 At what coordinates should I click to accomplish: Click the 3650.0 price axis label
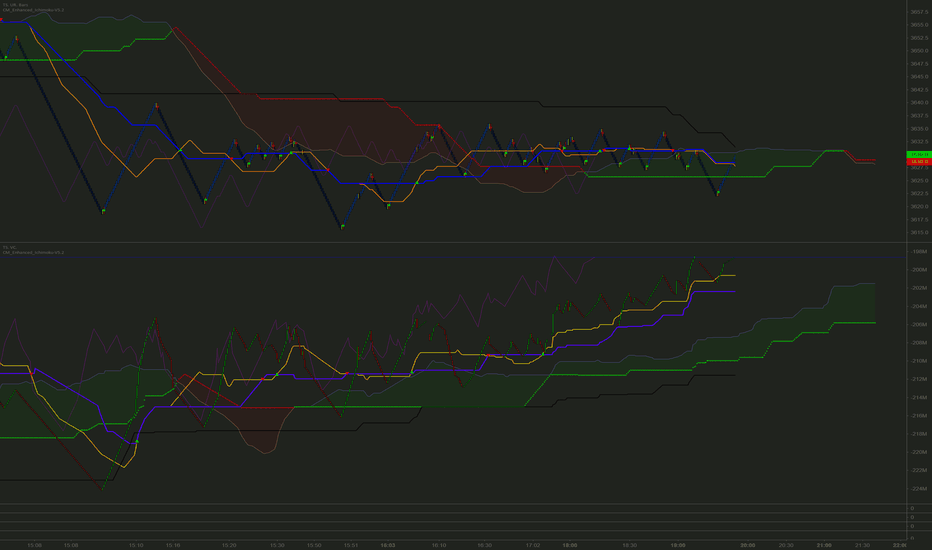tap(919, 51)
